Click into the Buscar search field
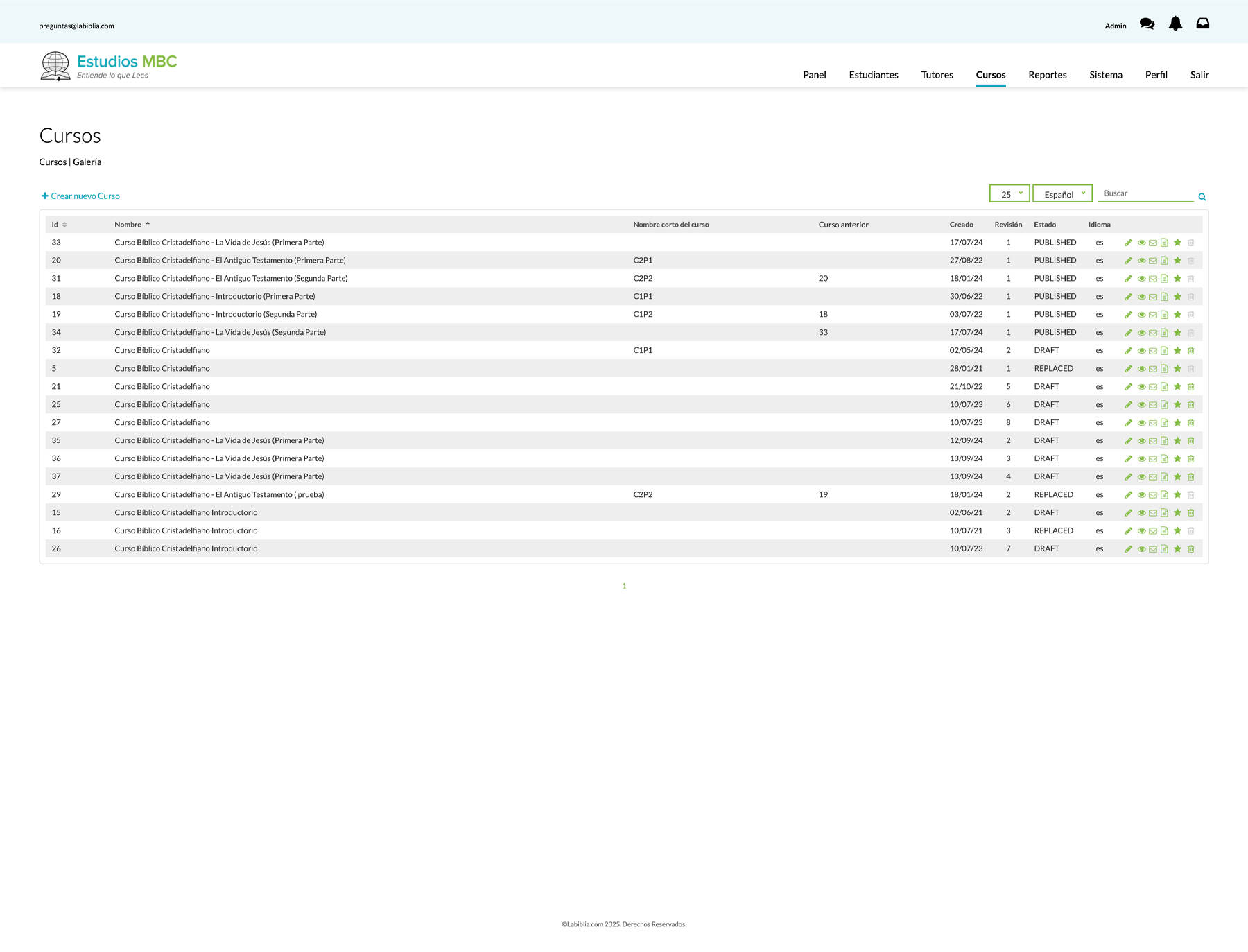 click(x=1145, y=193)
